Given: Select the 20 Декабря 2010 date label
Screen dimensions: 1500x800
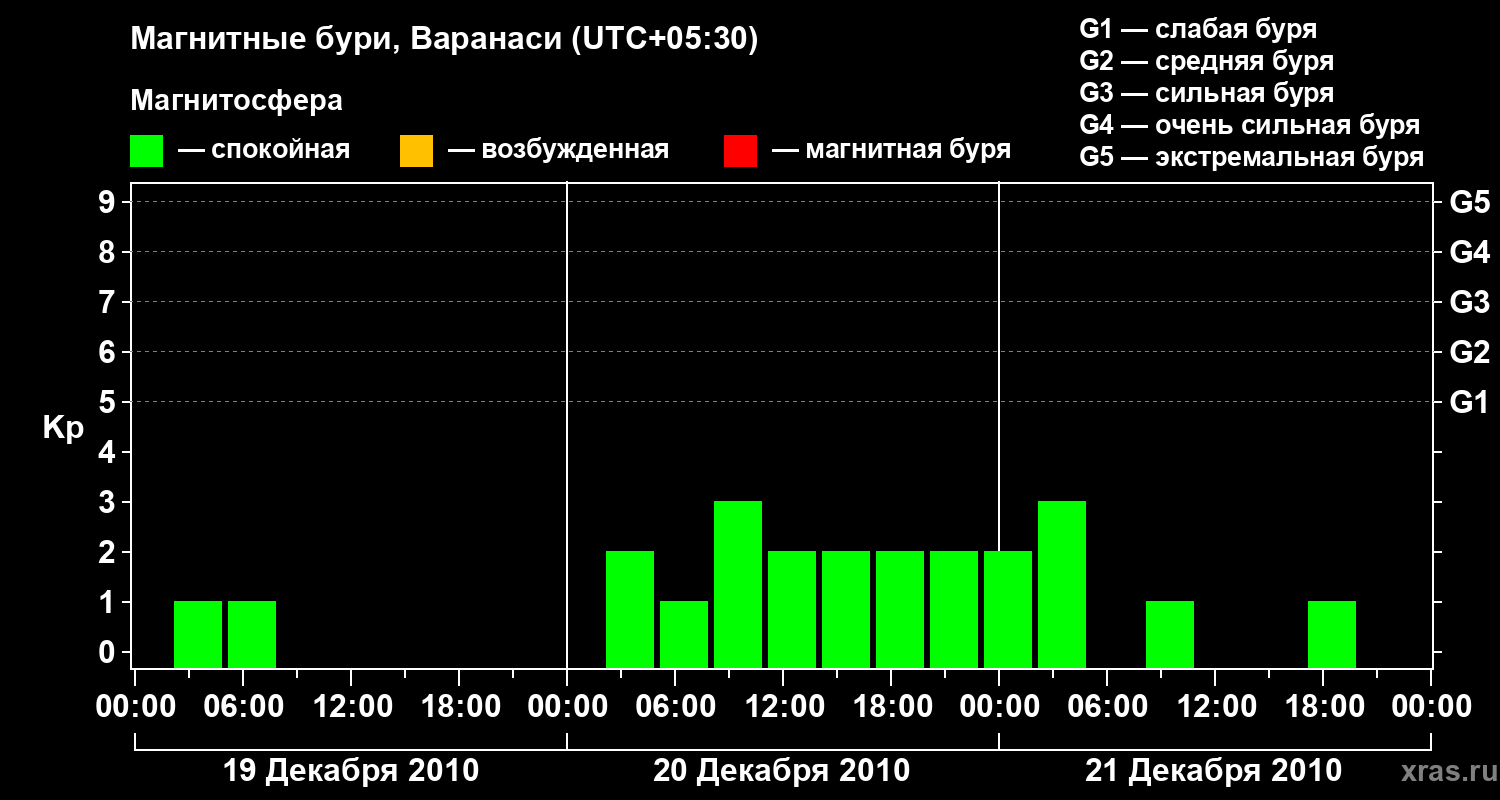Looking at the screenshot, I should click(x=782, y=771).
